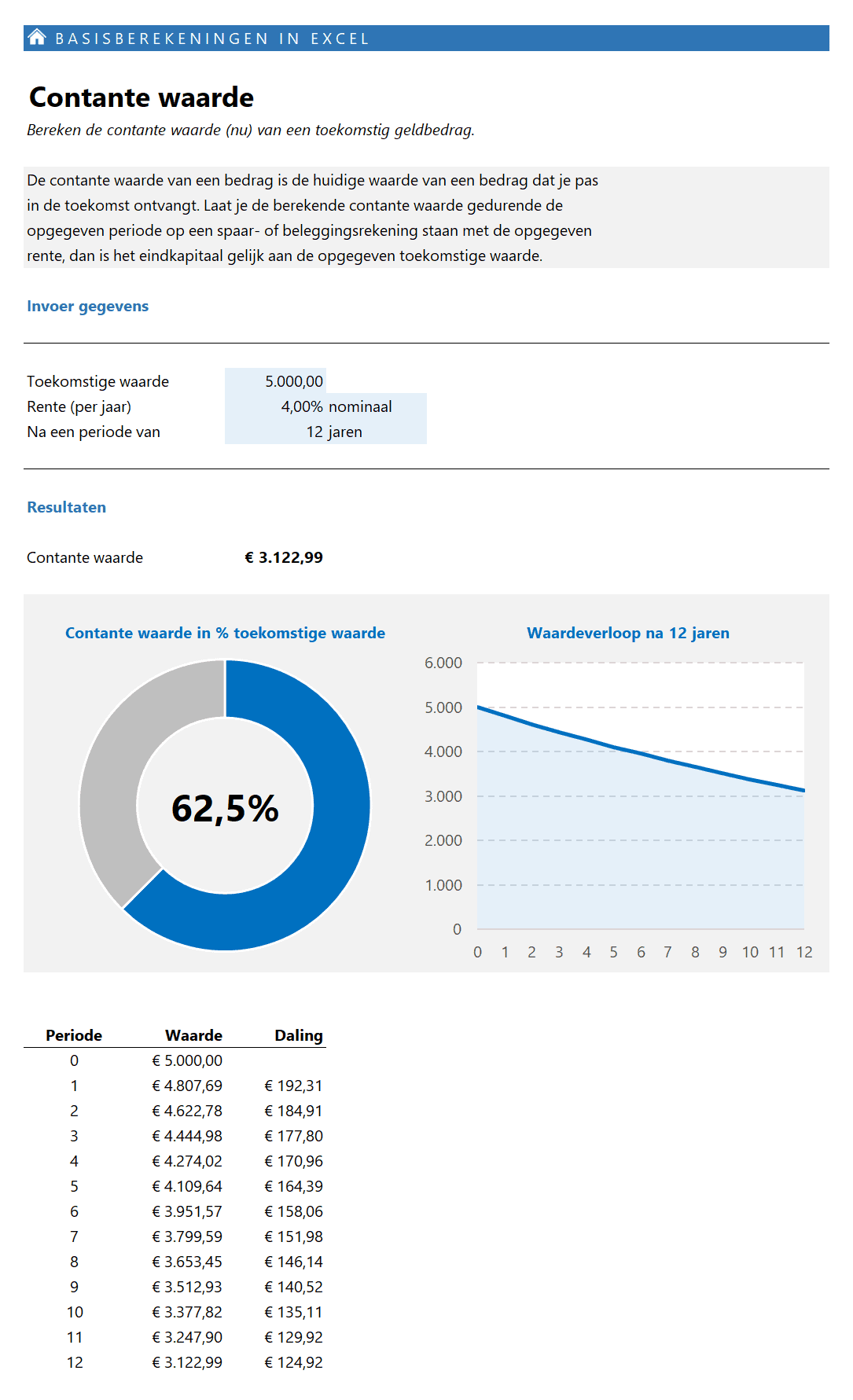
Task: Select the period value 12 cell
Action: [x=314, y=432]
